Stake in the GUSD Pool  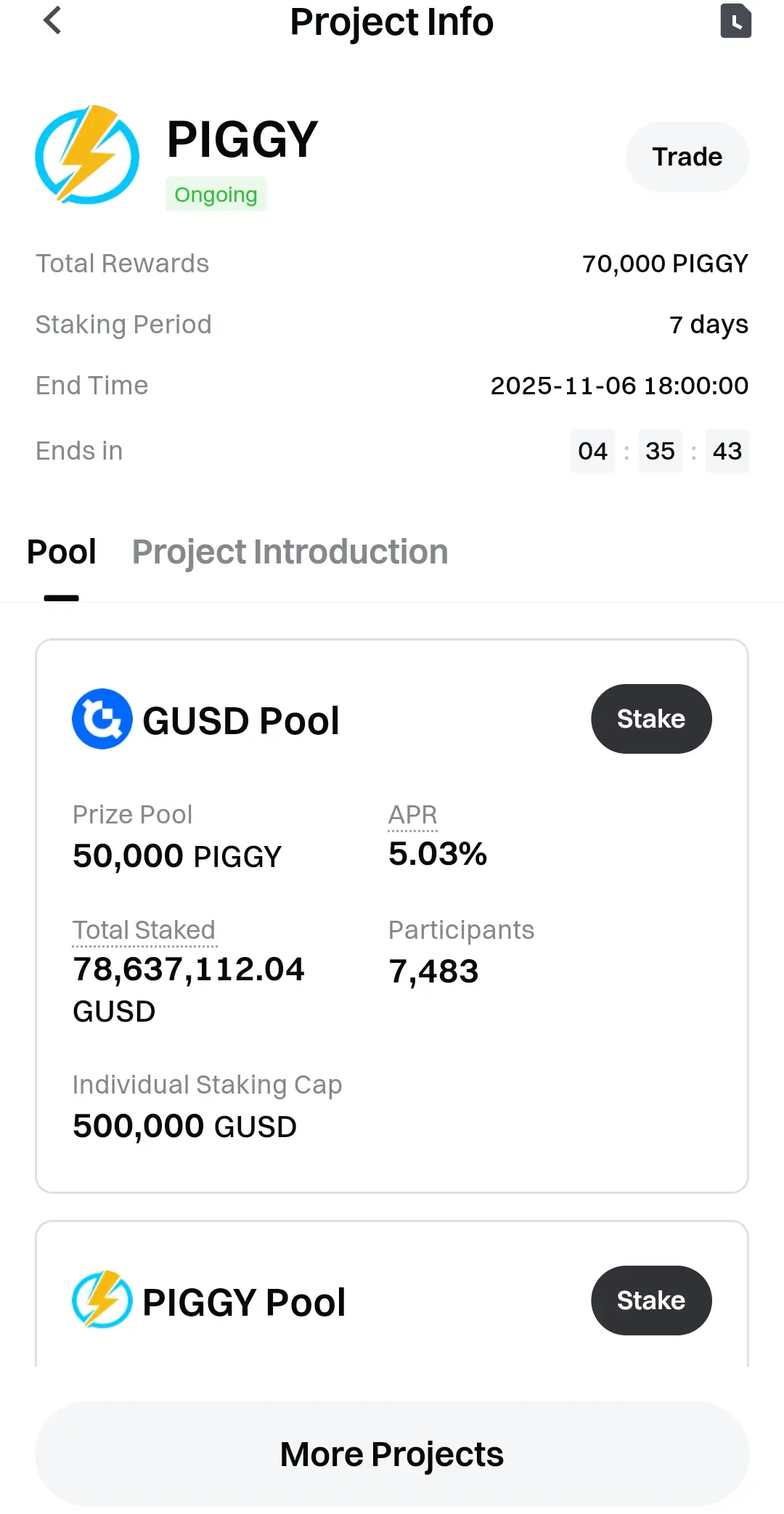tap(651, 719)
